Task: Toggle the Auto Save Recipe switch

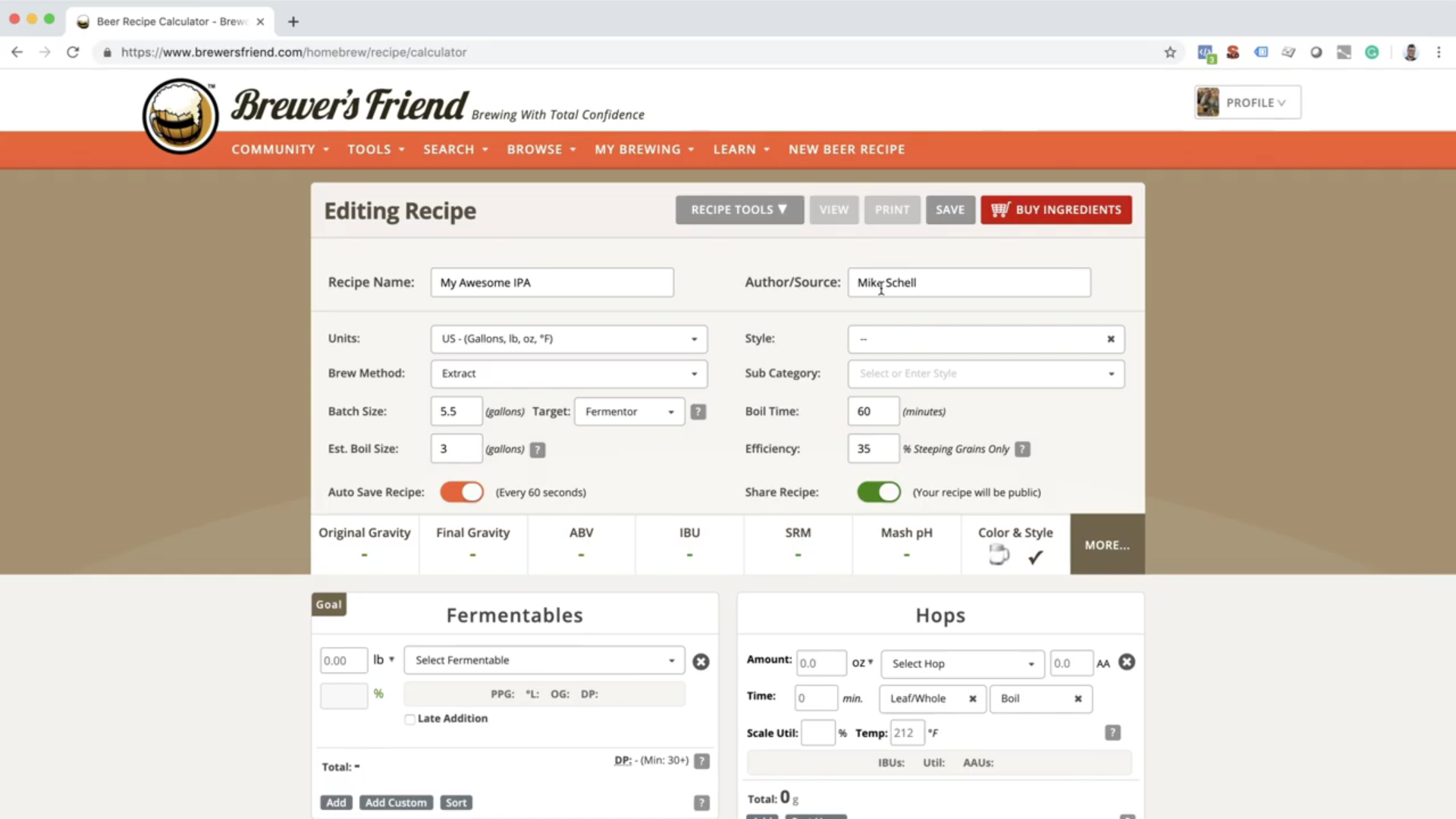Action: (x=462, y=492)
